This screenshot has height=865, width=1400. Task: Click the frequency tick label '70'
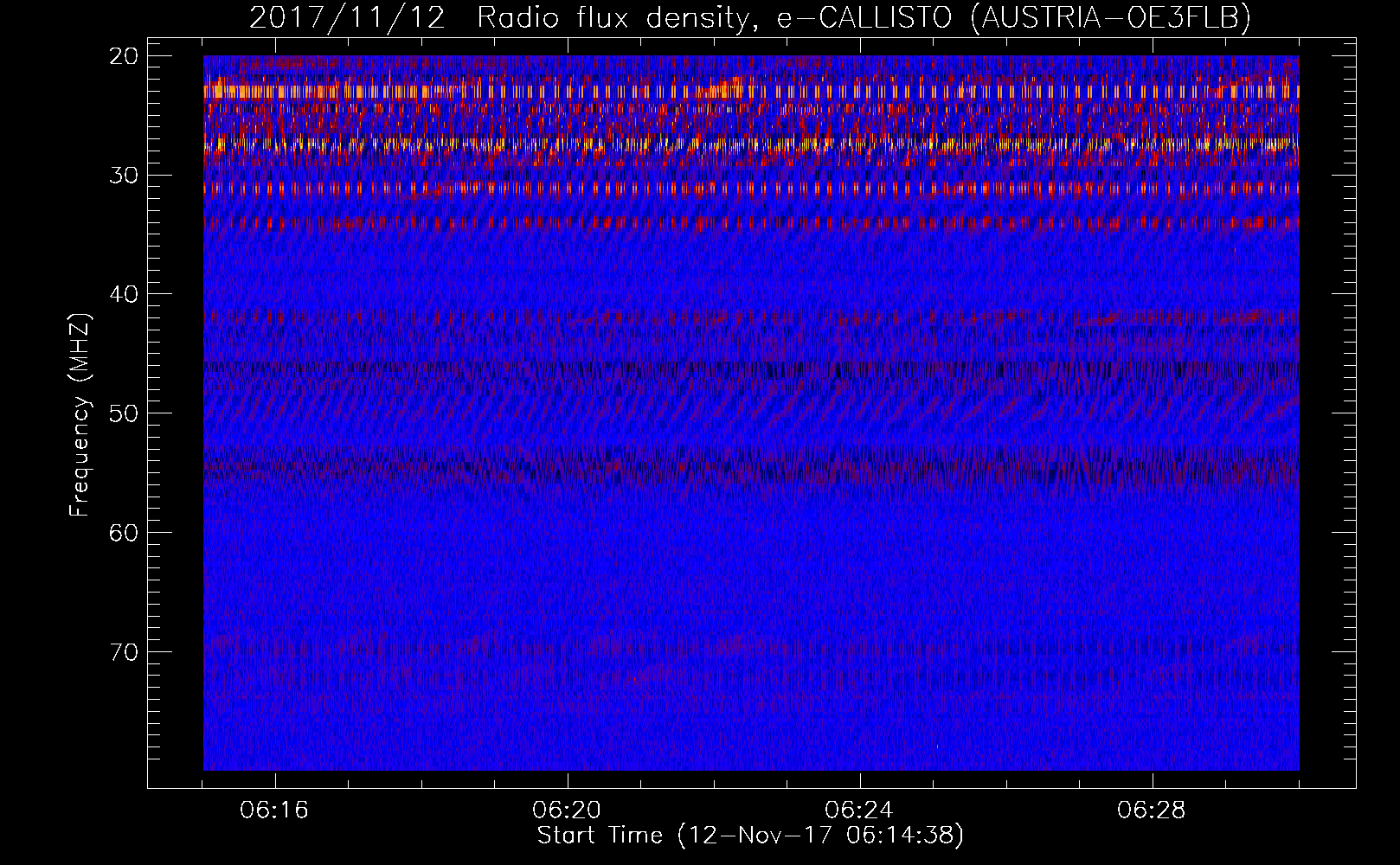[x=125, y=651]
